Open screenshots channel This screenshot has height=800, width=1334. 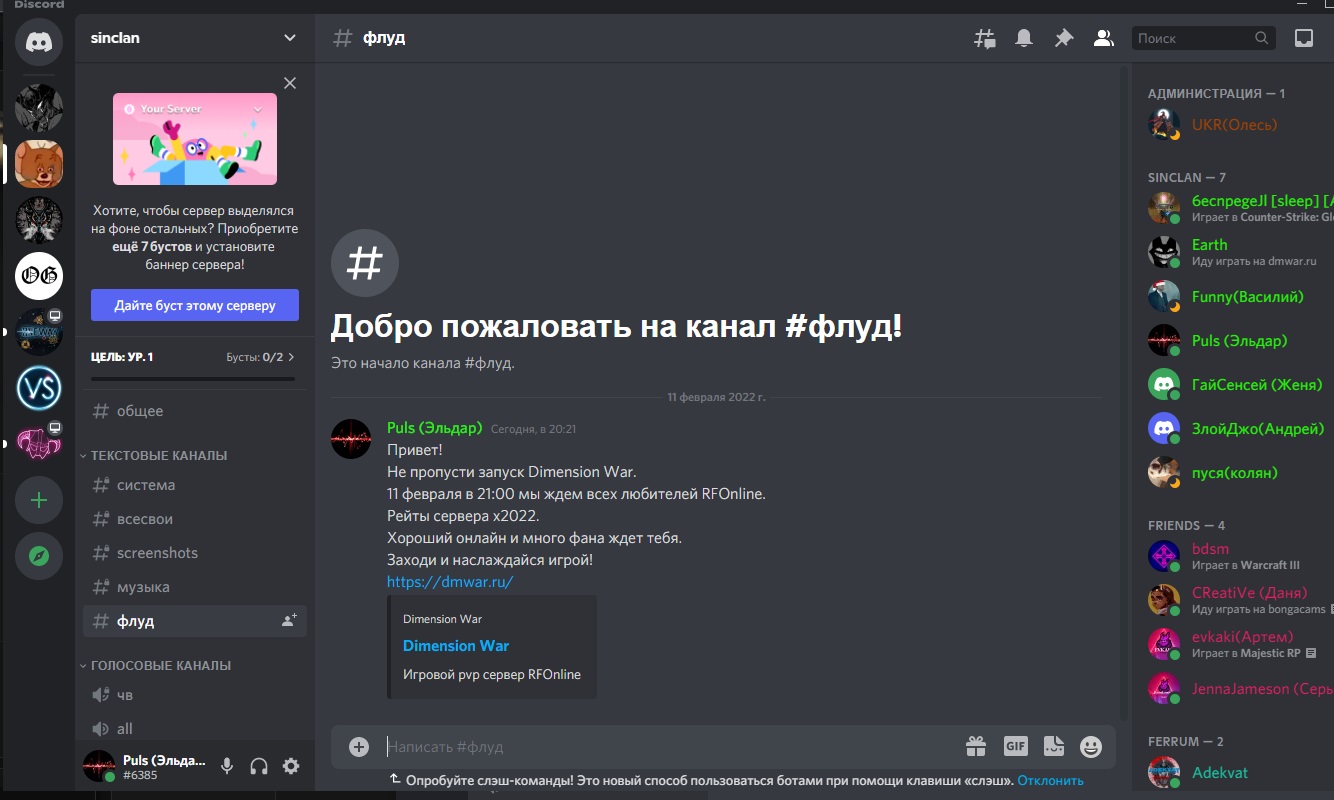(x=195, y=553)
